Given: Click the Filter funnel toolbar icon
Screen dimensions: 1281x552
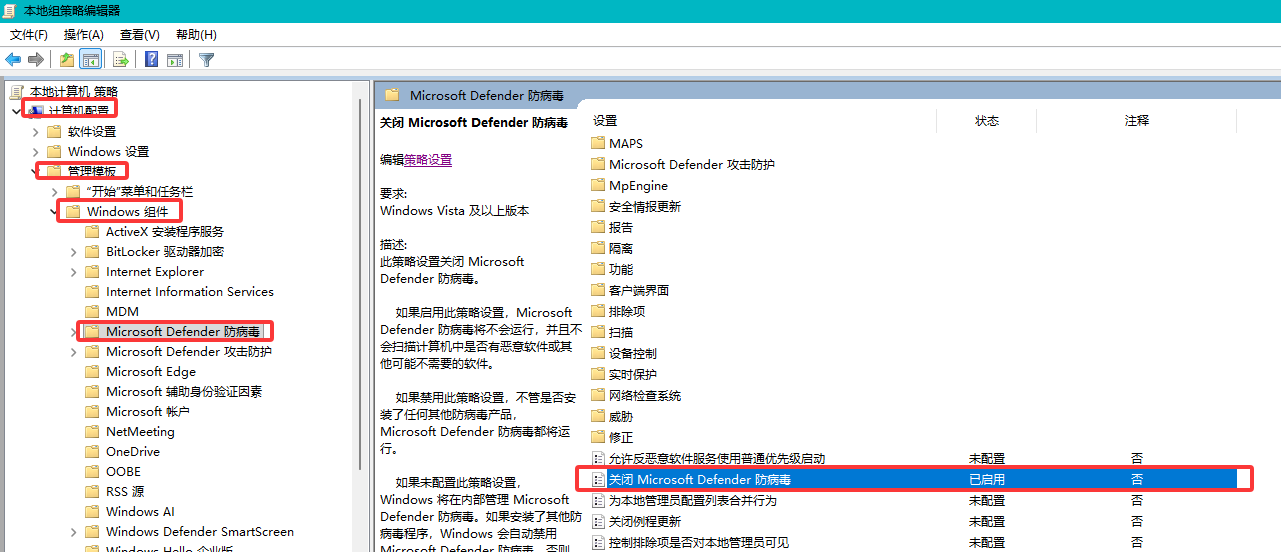Looking at the screenshot, I should tap(207, 59).
